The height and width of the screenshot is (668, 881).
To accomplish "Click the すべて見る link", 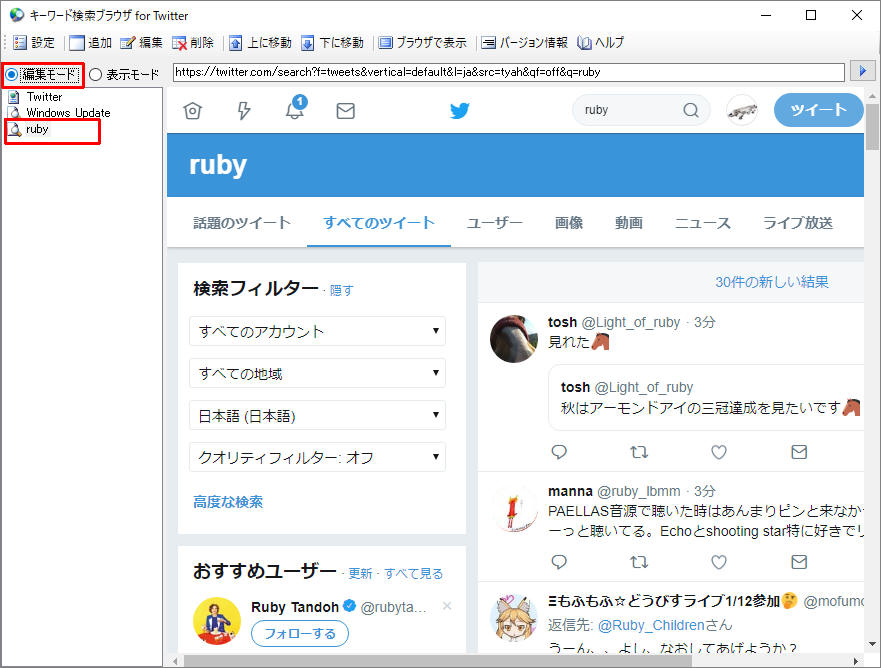I will pyautogui.click(x=414, y=574).
